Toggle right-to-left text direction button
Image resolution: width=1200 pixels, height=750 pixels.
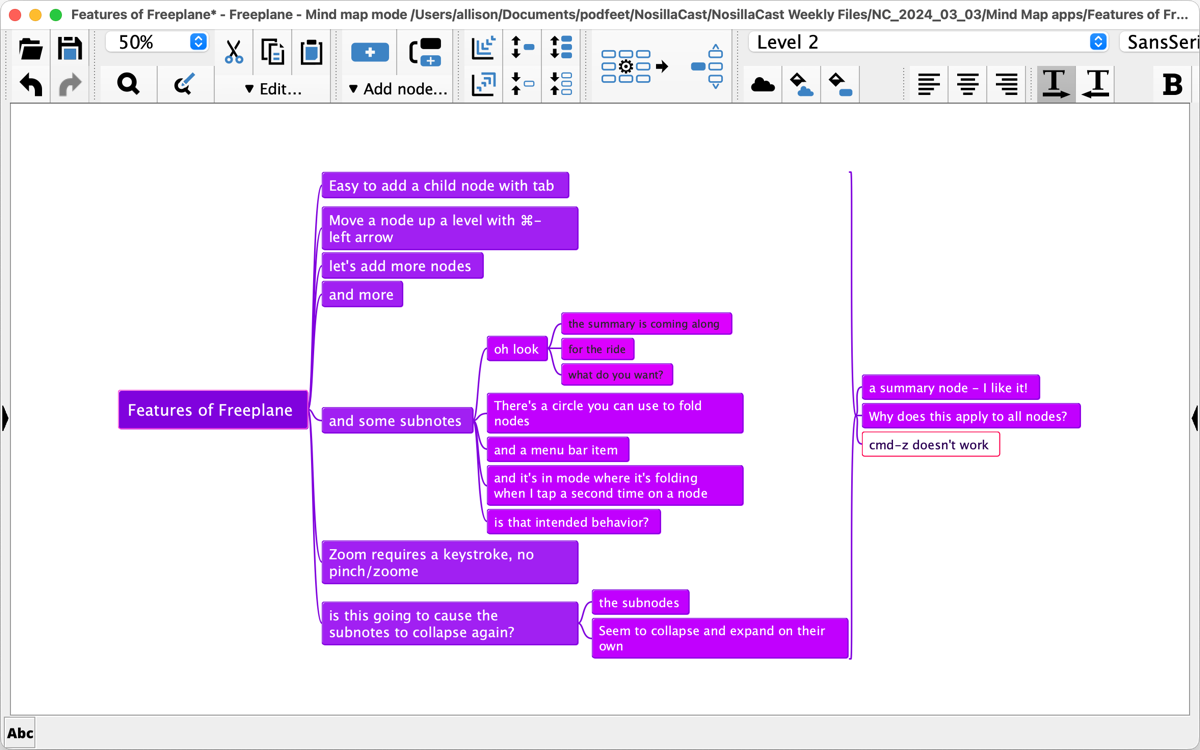(x=1097, y=84)
